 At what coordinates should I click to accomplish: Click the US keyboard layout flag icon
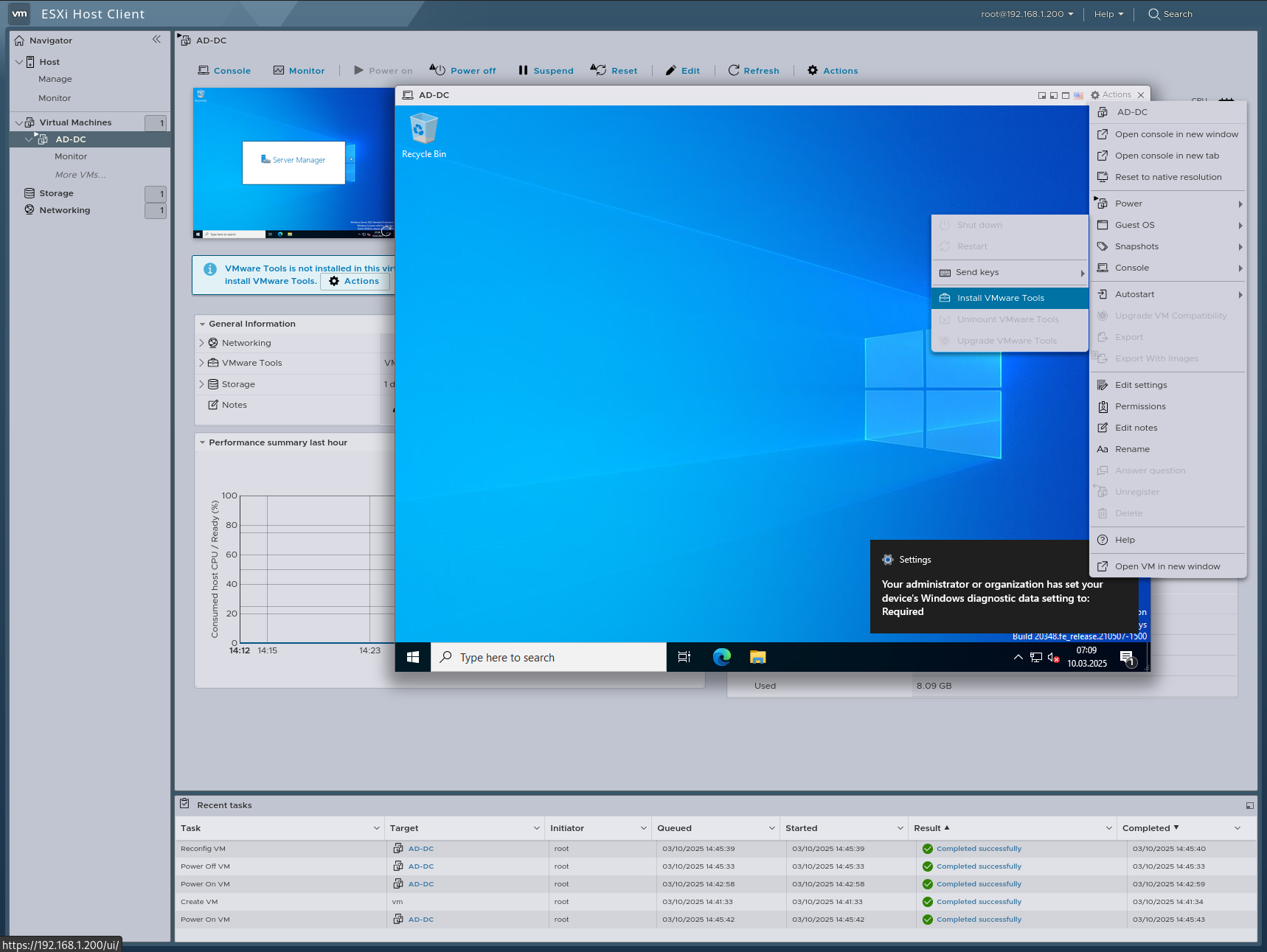pos(1078,94)
